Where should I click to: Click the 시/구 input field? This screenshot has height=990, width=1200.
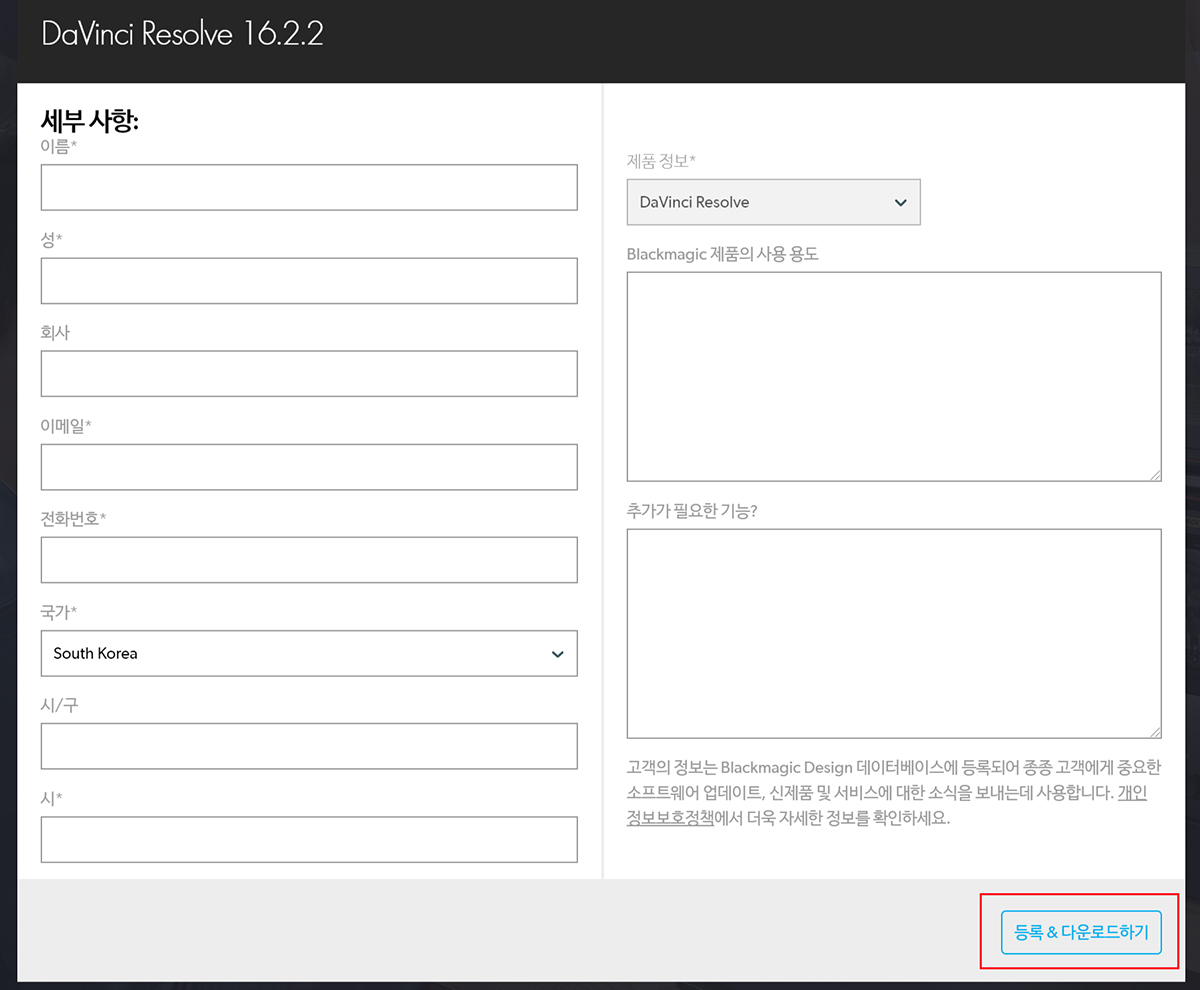point(309,746)
